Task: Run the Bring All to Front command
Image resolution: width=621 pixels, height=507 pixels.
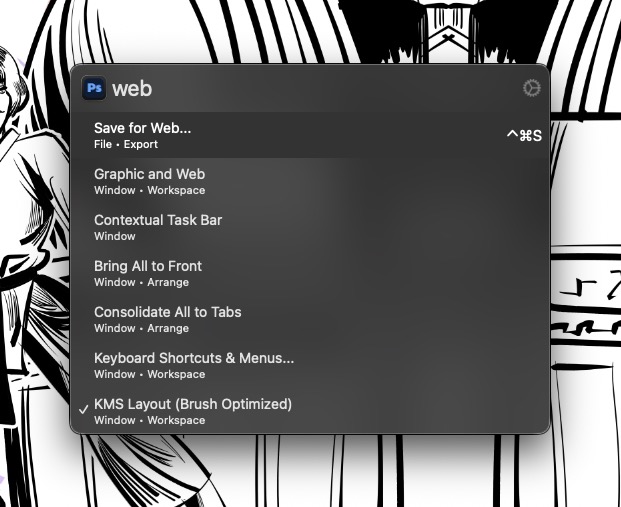Action: click(x=148, y=266)
